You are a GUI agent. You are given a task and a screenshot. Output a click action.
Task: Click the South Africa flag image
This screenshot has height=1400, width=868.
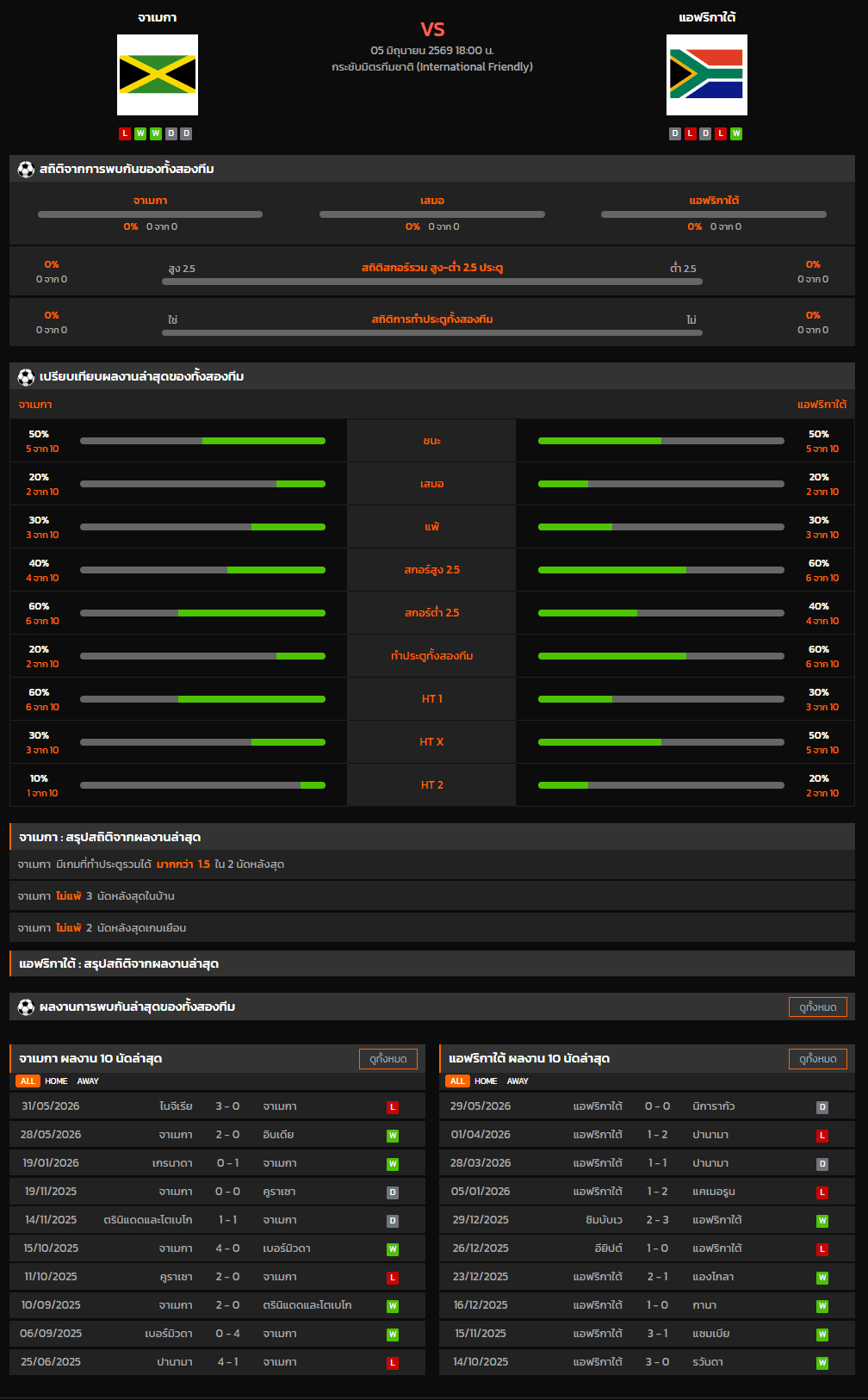pyautogui.click(x=707, y=75)
